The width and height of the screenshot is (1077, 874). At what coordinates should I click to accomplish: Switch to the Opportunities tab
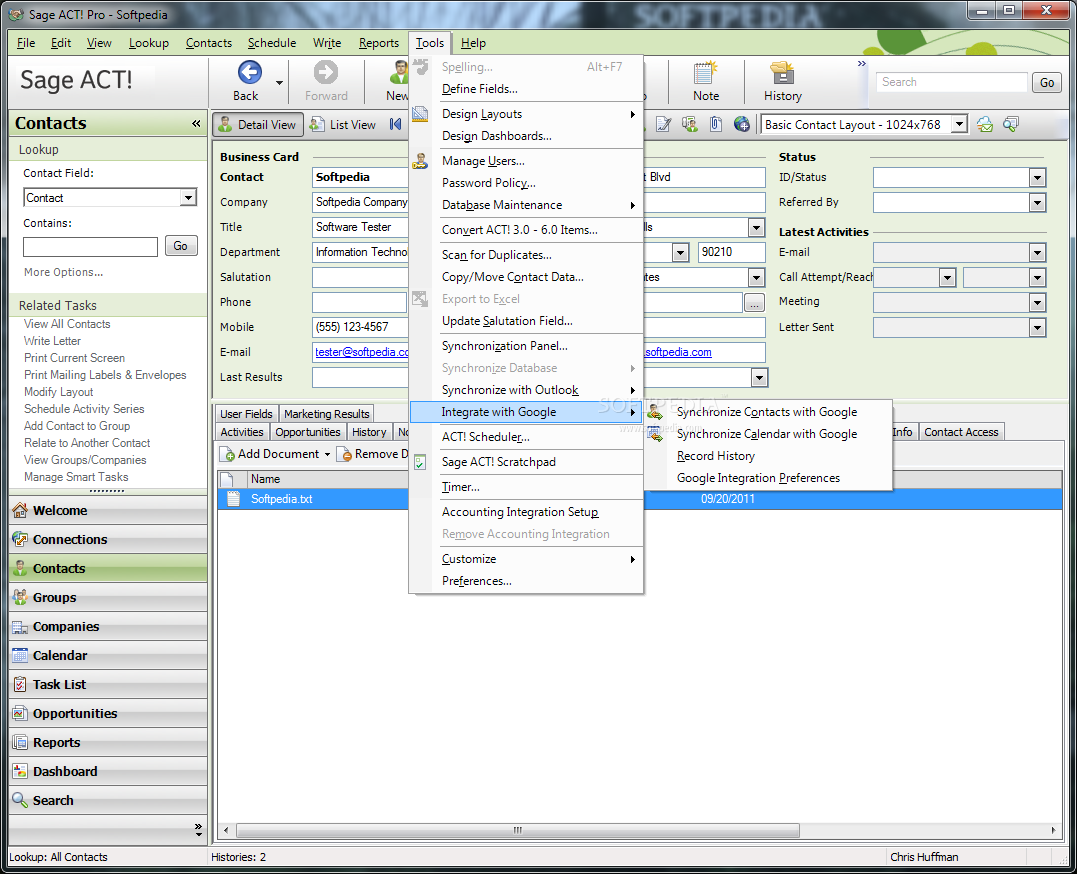point(308,432)
